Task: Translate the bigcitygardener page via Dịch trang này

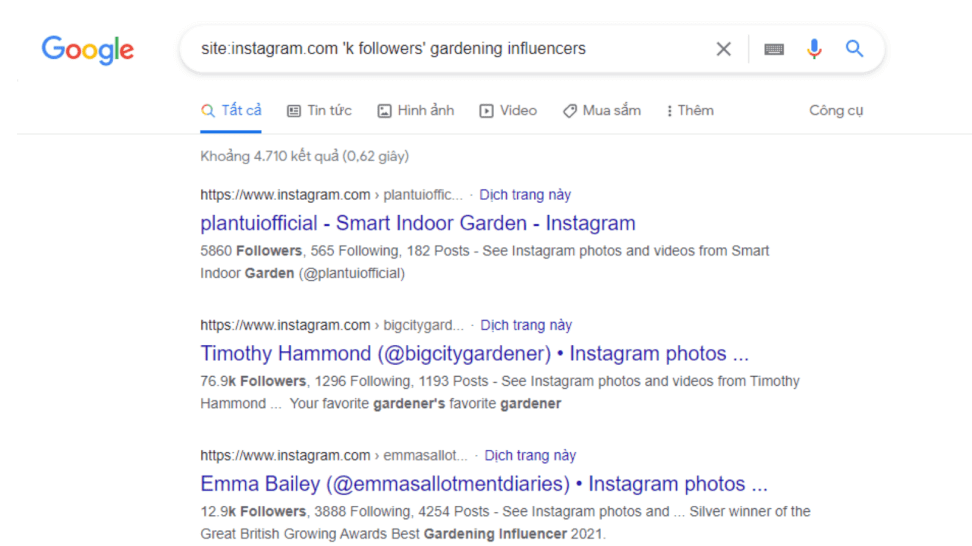Action: (526, 325)
